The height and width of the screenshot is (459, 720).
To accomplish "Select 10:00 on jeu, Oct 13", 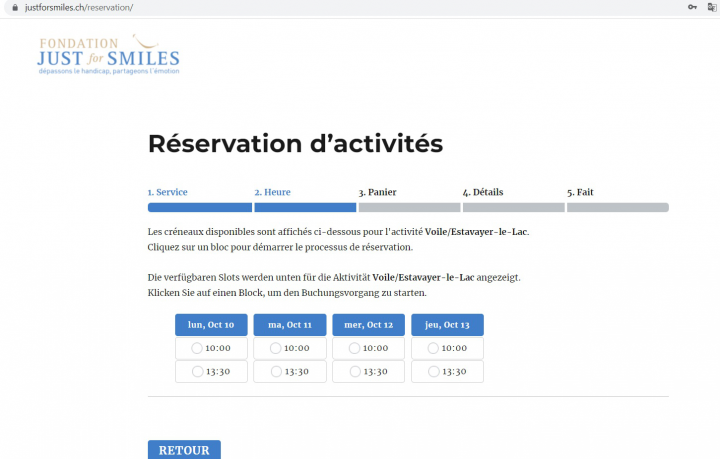I will (x=447, y=348).
